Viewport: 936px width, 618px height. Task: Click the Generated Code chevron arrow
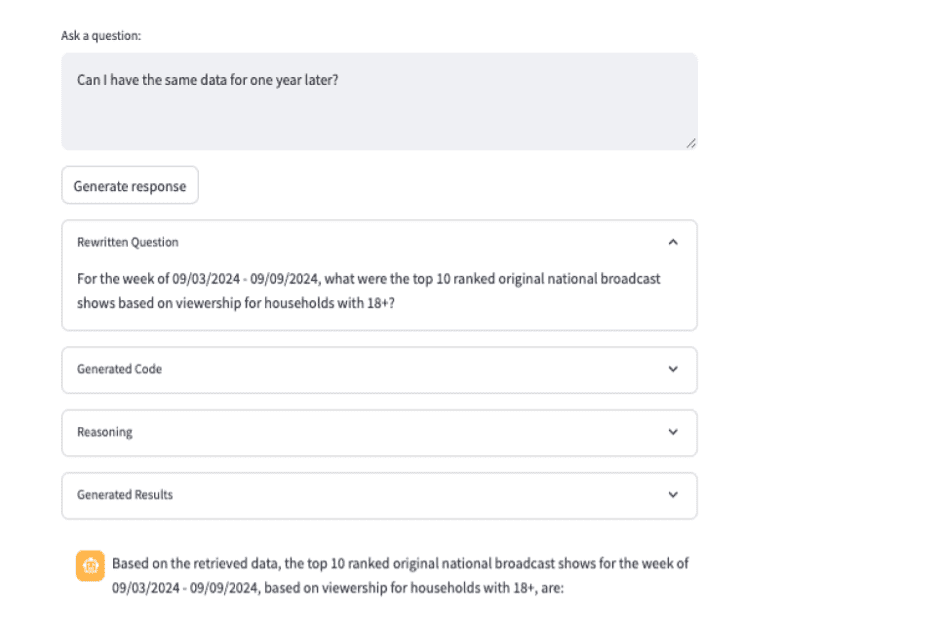(x=673, y=369)
